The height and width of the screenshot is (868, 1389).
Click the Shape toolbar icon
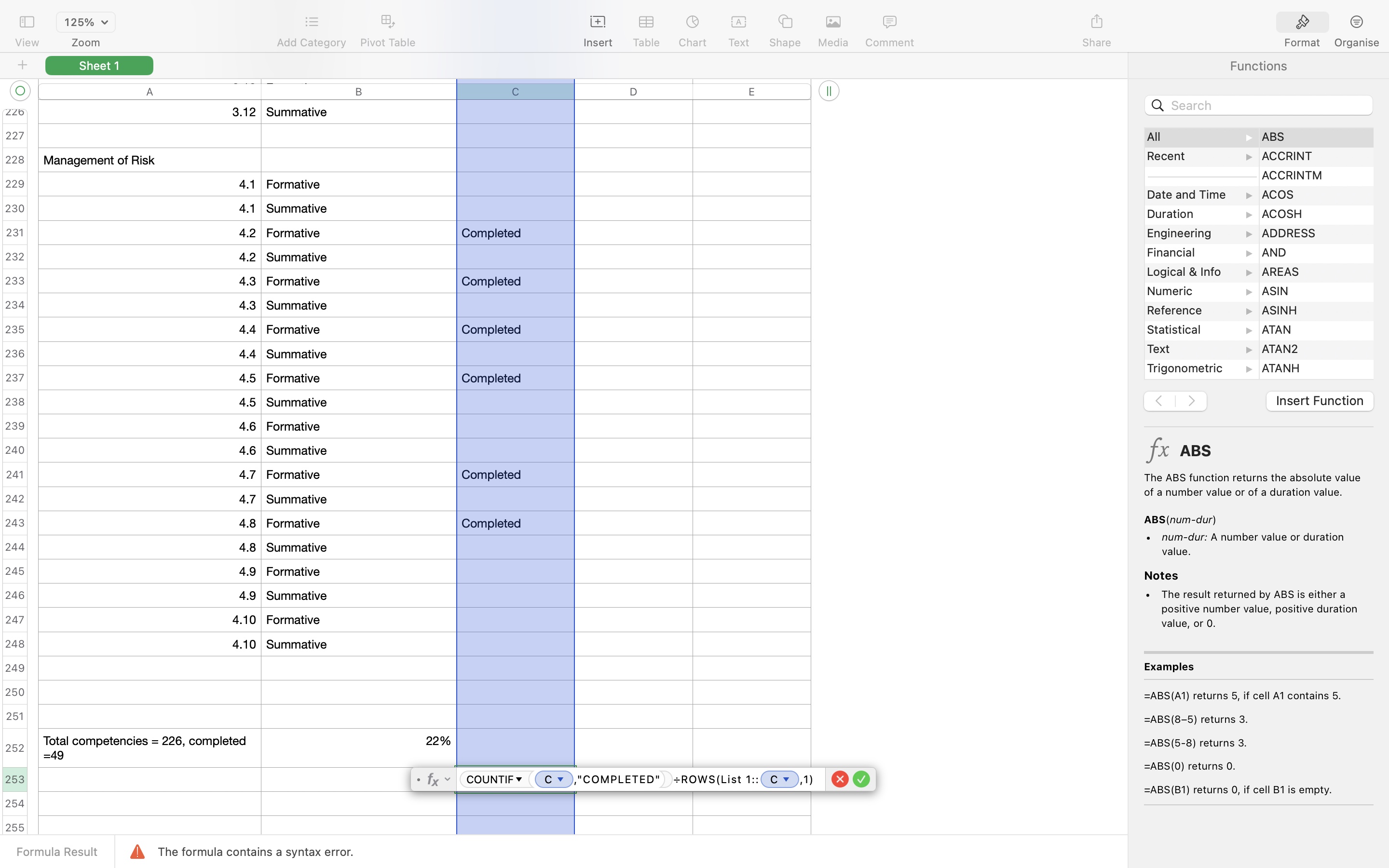point(785,22)
